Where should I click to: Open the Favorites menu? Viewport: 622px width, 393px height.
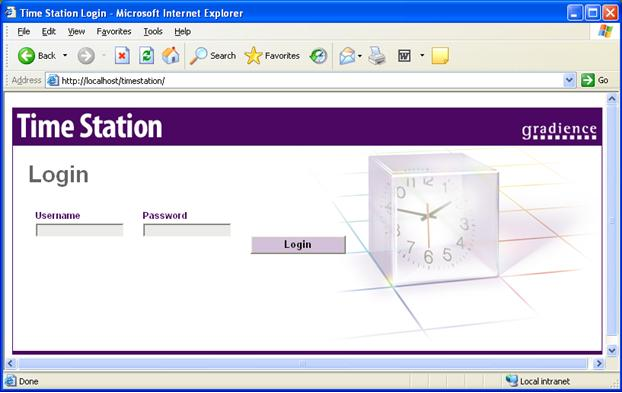[114, 31]
